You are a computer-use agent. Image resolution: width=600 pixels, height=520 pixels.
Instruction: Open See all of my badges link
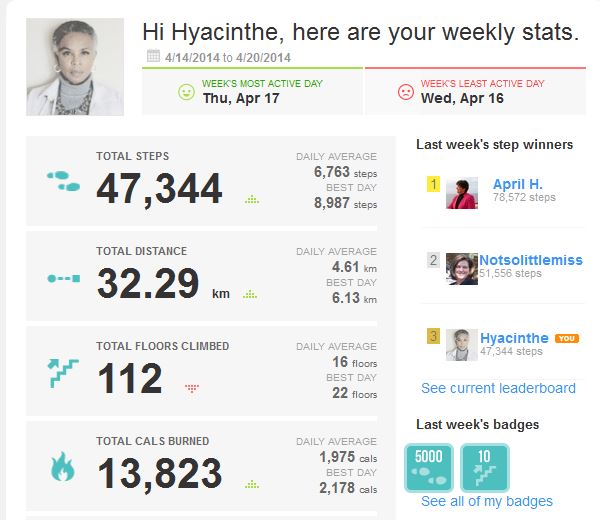(x=486, y=501)
